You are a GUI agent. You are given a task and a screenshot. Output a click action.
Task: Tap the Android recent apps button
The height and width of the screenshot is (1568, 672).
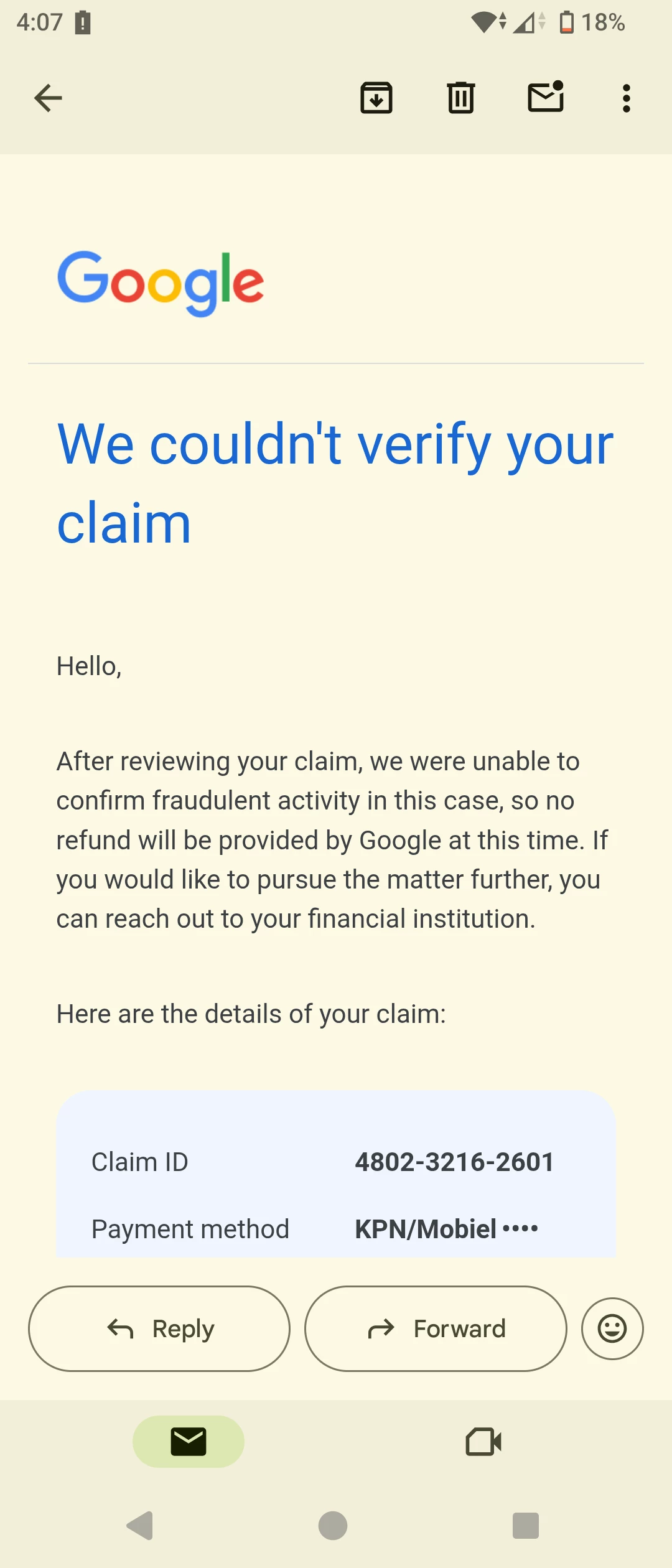(x=526, y=1526)
